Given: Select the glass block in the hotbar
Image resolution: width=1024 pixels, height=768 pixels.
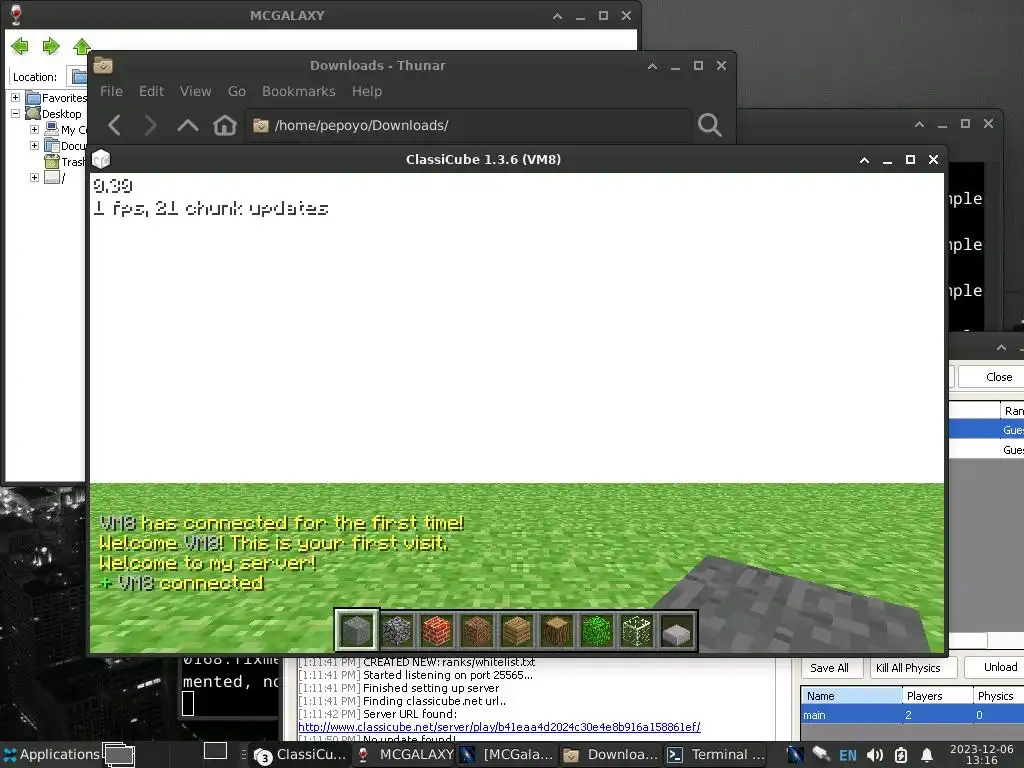Looking at the screenshot, I should 637,631.
